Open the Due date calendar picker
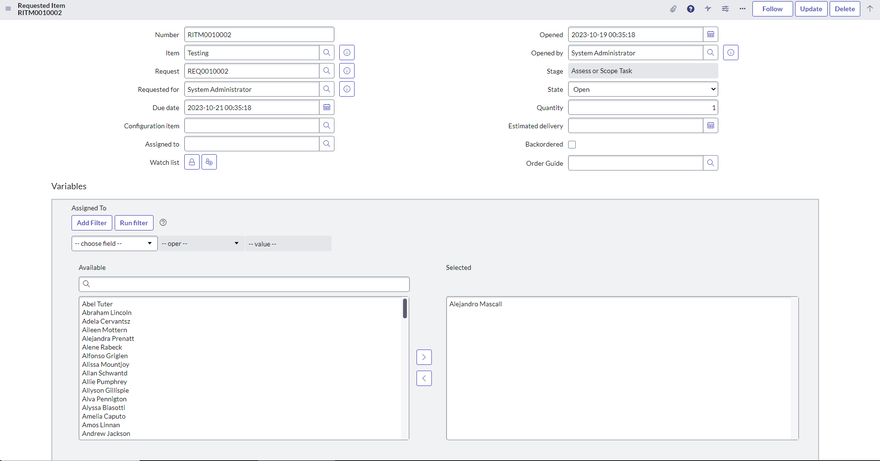This screenshot has width=880, height=461. coord(327,107)
